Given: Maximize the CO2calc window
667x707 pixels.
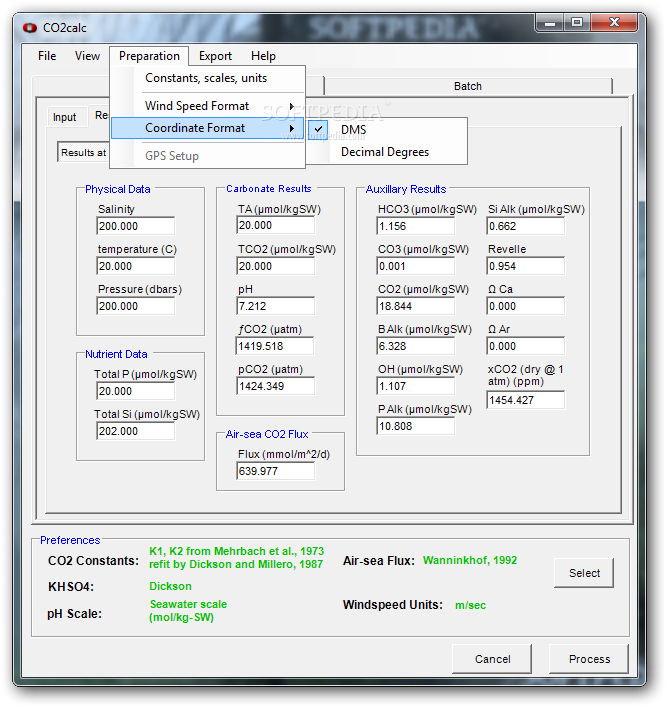Looking at the screenshot, I should click(x=576, y=23).
